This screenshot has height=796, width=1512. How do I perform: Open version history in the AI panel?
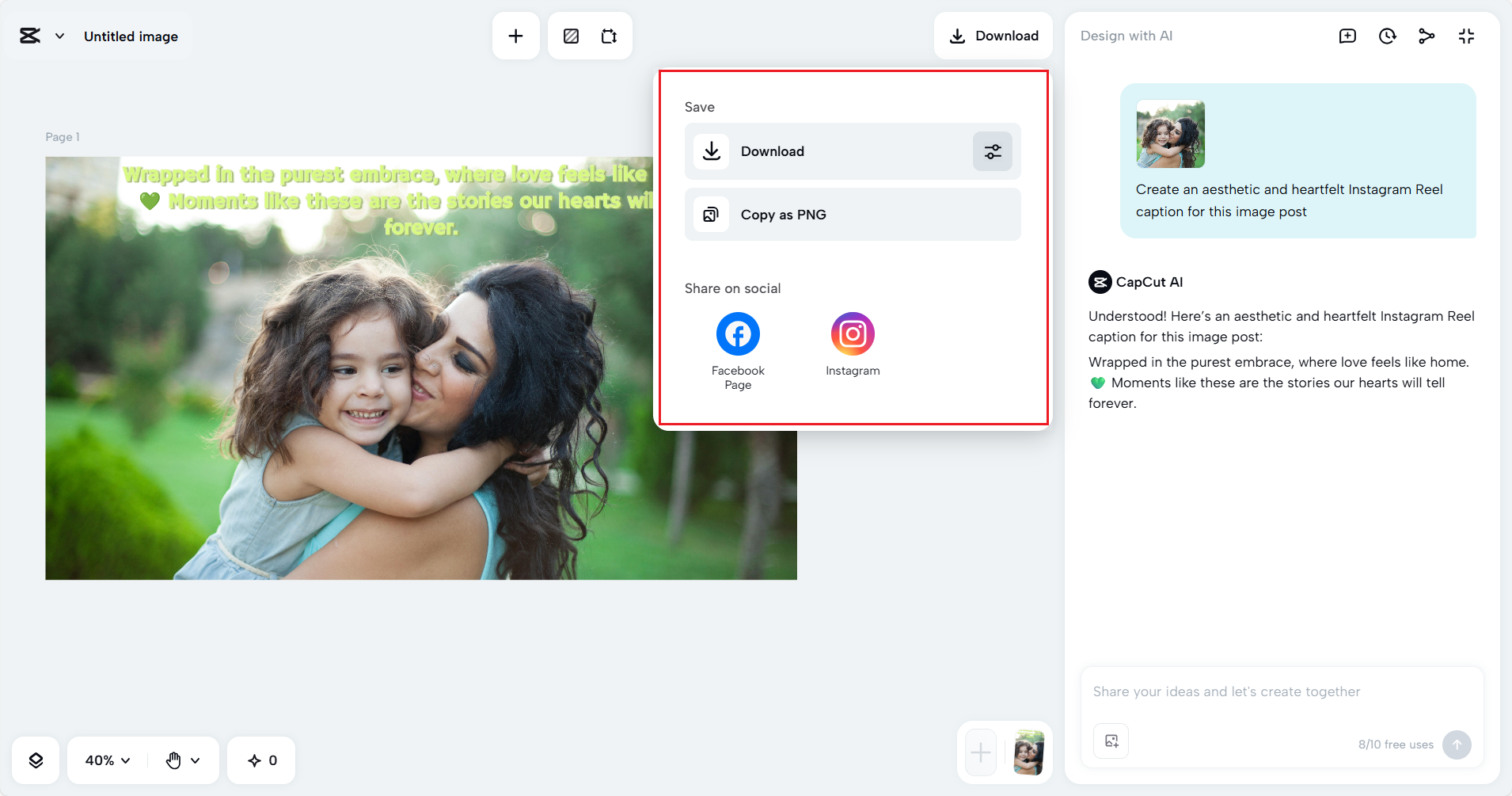point(1387,36)
